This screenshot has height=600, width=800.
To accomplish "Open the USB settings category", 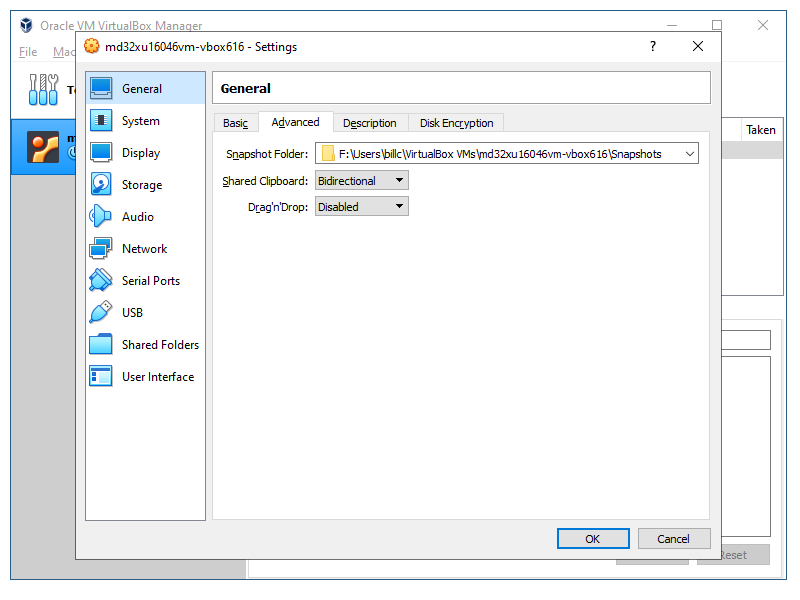I will (132, 313).
